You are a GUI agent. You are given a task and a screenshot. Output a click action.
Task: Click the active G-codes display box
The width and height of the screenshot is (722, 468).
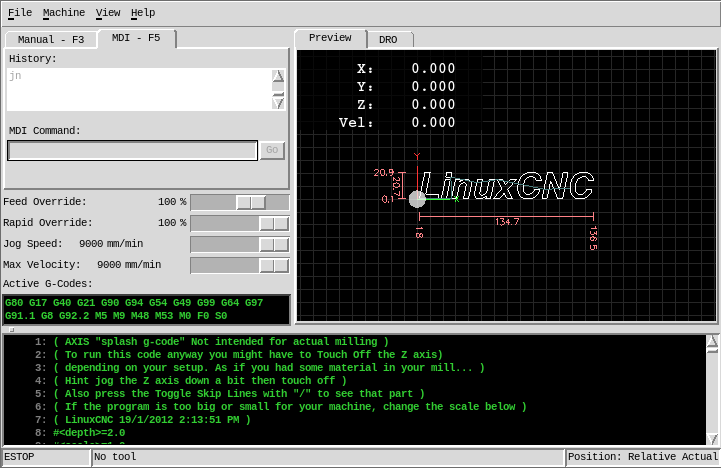tap(146, 310)
